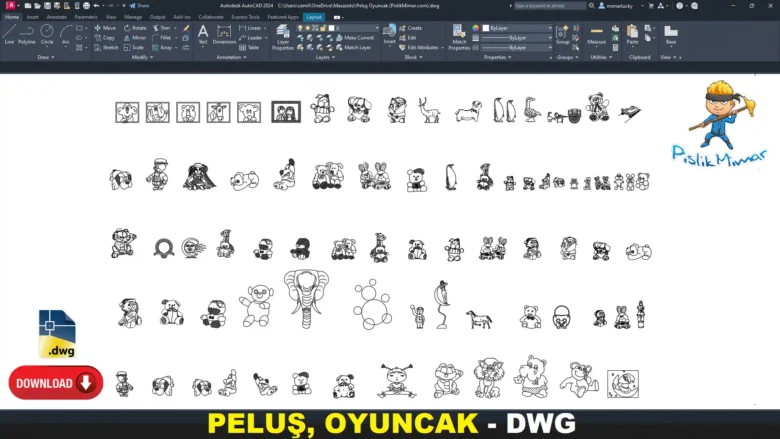Image resolution: width=780 pixels, height=439 pixels.
Task: Click the Scale tool
Action: pyautogui.click(x=134, y=48)
